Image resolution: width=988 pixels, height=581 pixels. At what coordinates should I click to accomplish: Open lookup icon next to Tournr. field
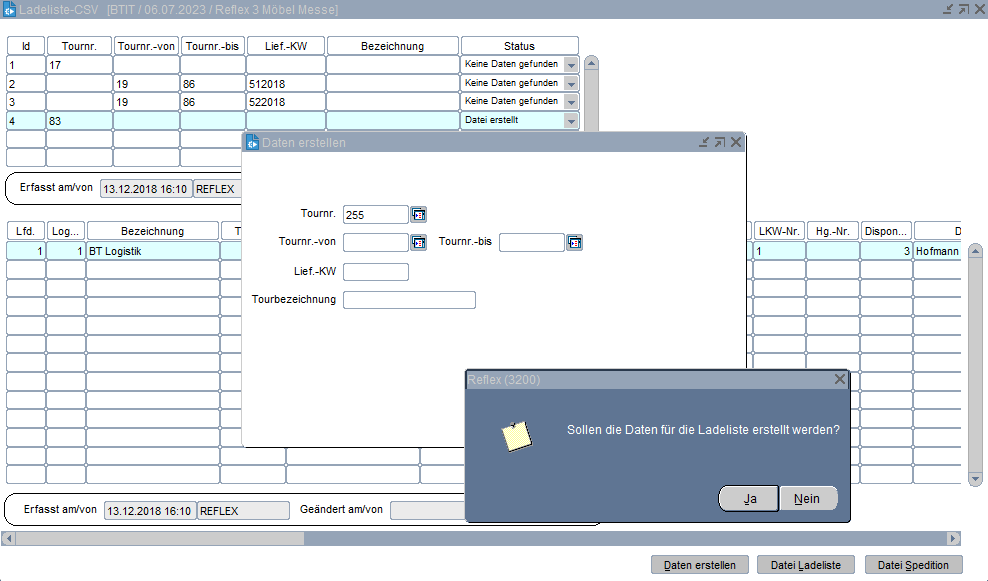419,214
